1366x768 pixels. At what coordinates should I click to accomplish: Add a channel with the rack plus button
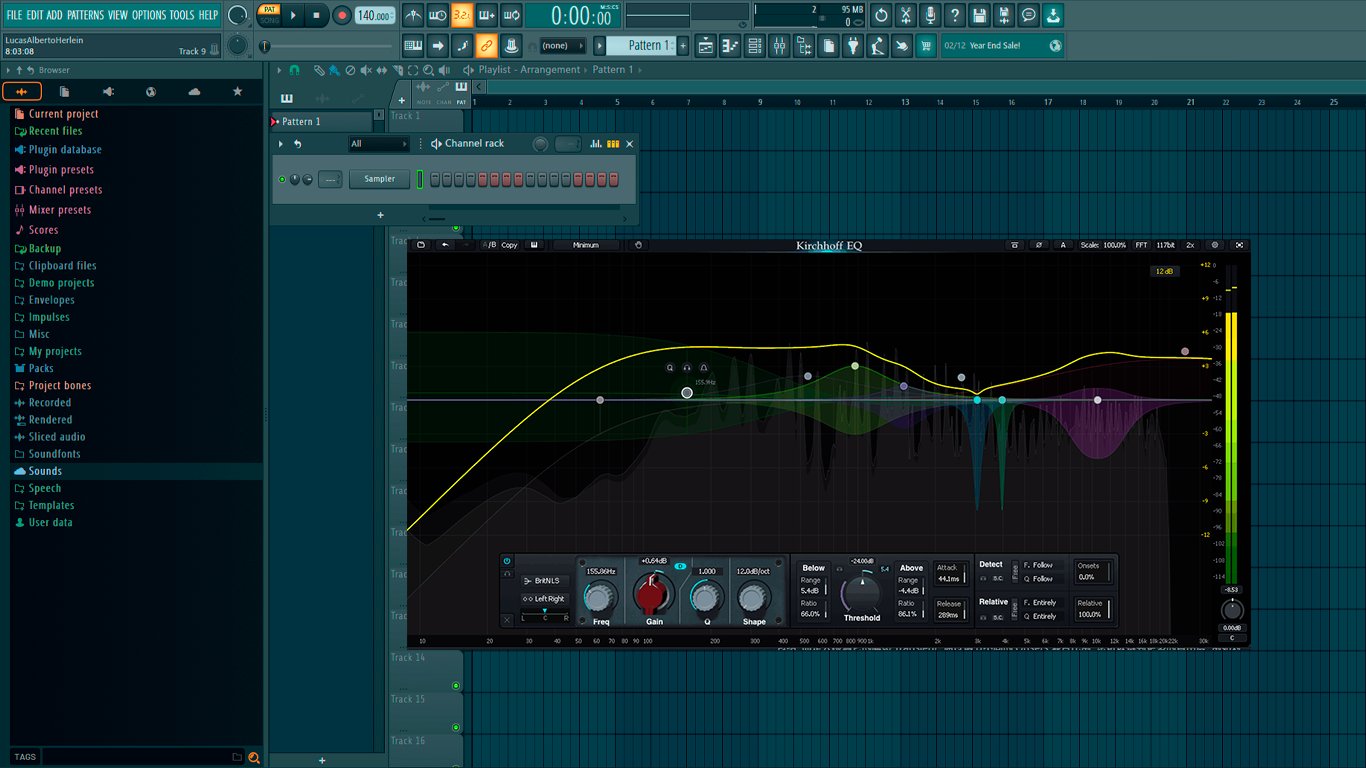coord(380,215)
